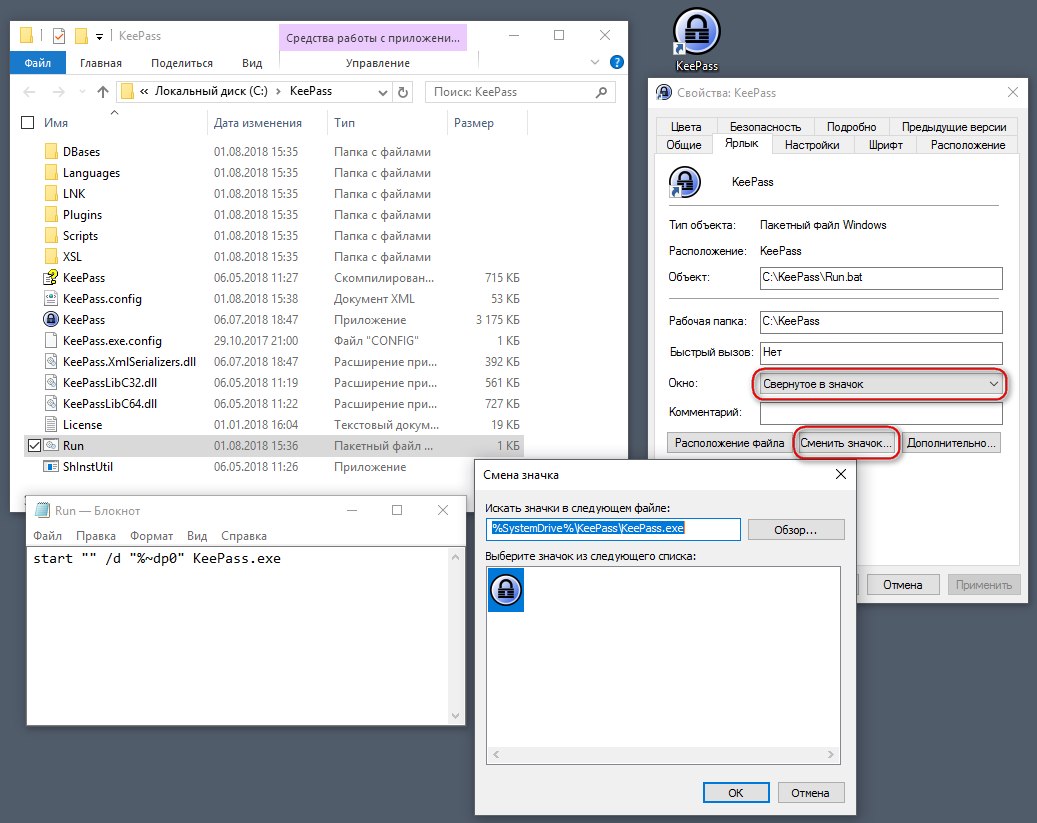This screenshot has width=1037, height=823.
Task: Open the File tab in Explorer
Action: coord(38,63)
